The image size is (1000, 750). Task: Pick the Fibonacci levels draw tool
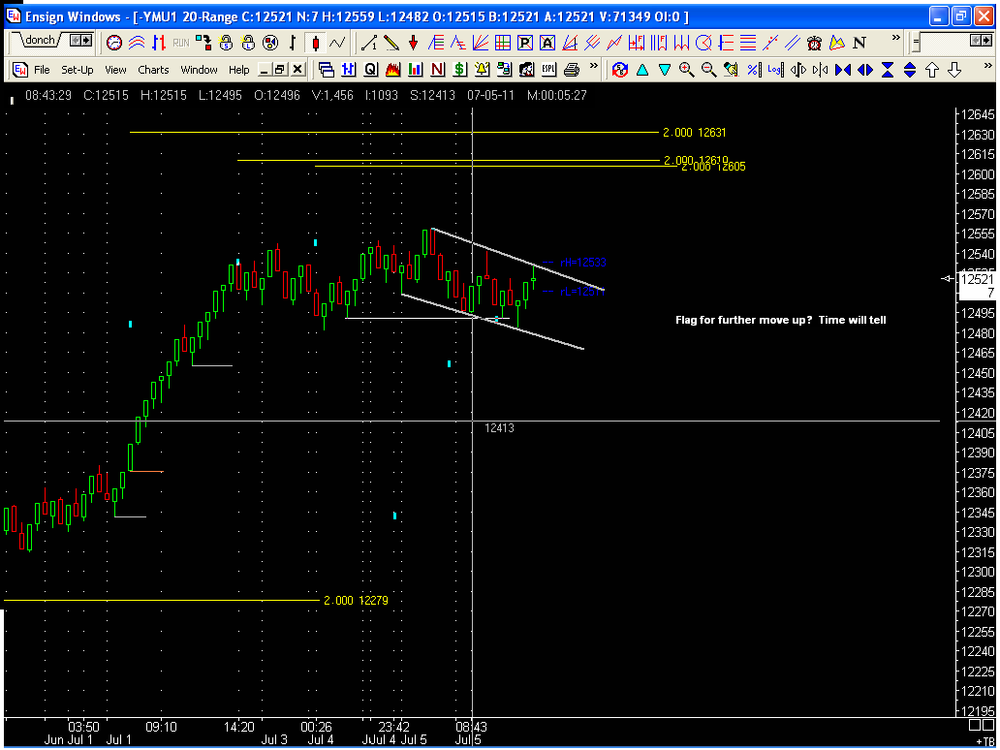tap(436, 43)
